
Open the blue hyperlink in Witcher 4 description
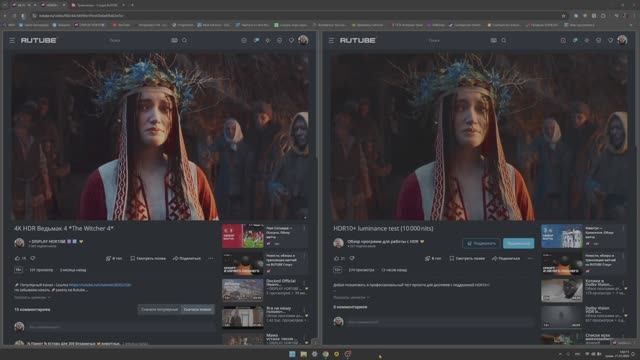point(100,285)
